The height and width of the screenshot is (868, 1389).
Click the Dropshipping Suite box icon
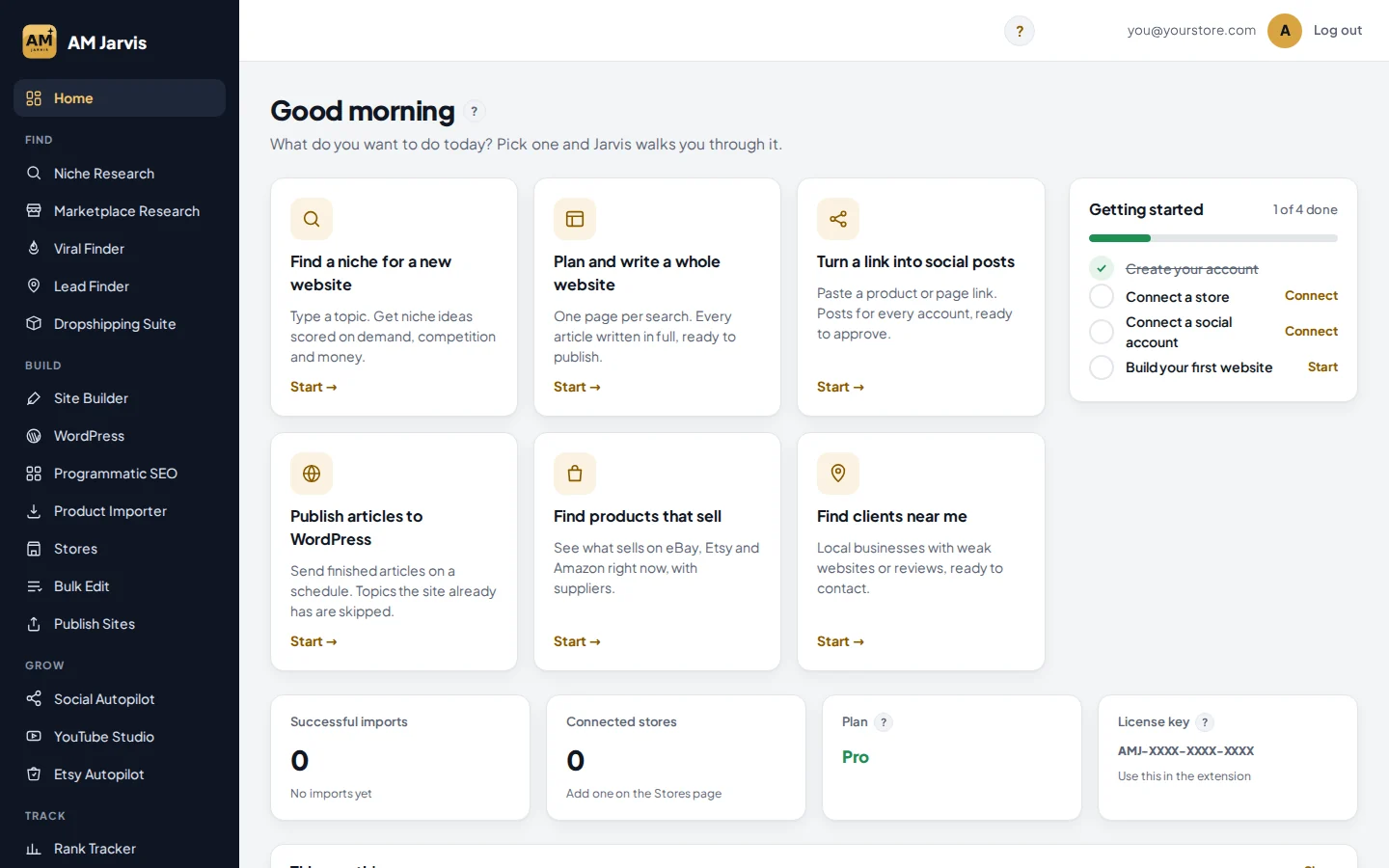point(34,324)
